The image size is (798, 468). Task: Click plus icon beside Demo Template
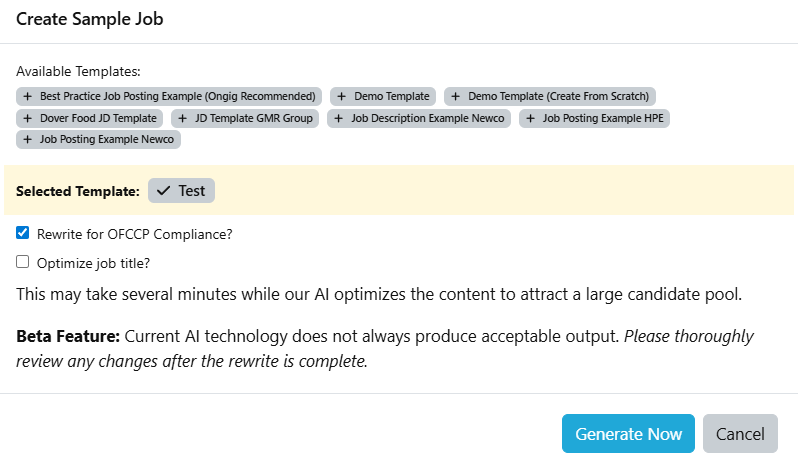tap(342, 97)
